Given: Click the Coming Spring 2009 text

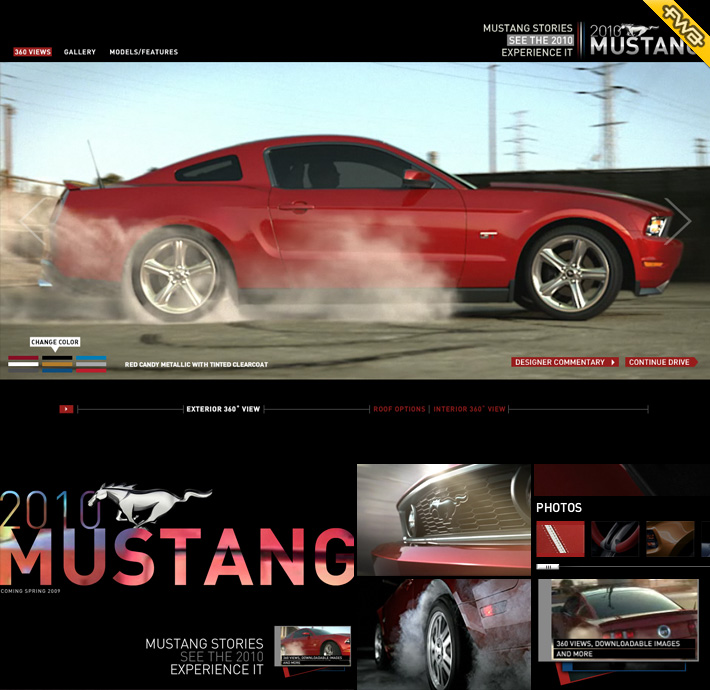Looking at the screenshot, I should pos(30,591).
